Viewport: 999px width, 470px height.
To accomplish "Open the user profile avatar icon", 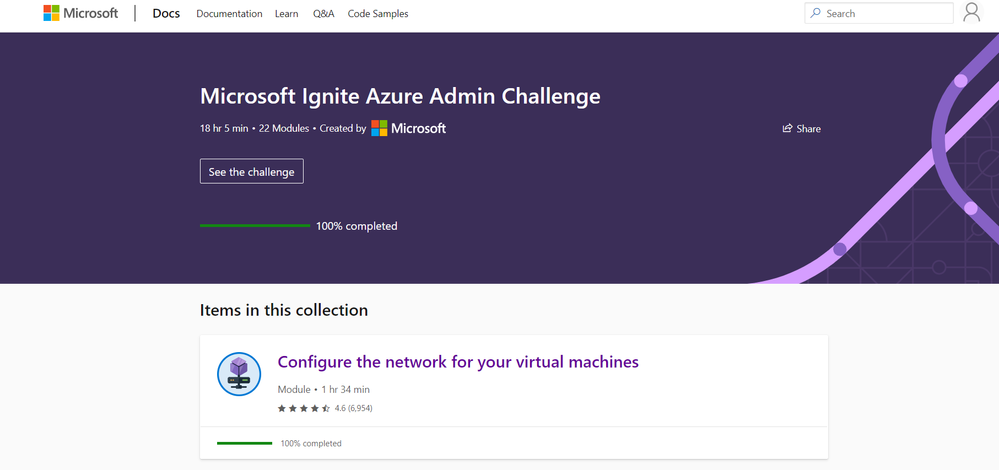I will tap(972, 13).
